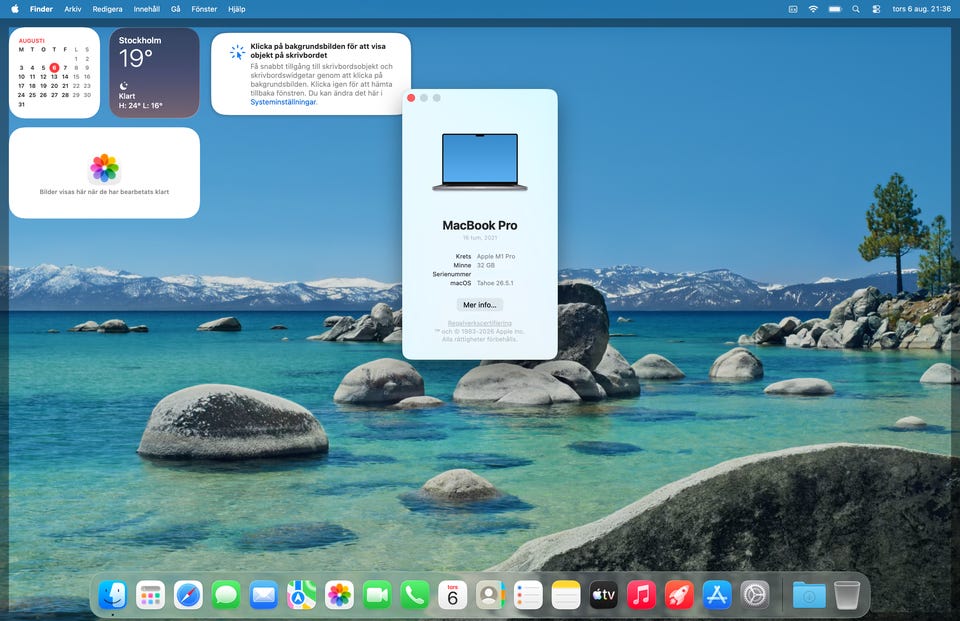Viewport: 960px width, 621px height.
Task: Open the green Phone app icon
Action: pyautogui.click(x=414, y=595)
